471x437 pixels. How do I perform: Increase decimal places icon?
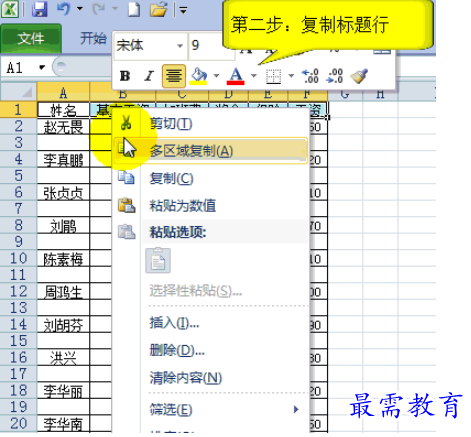(x=310, y=76)
